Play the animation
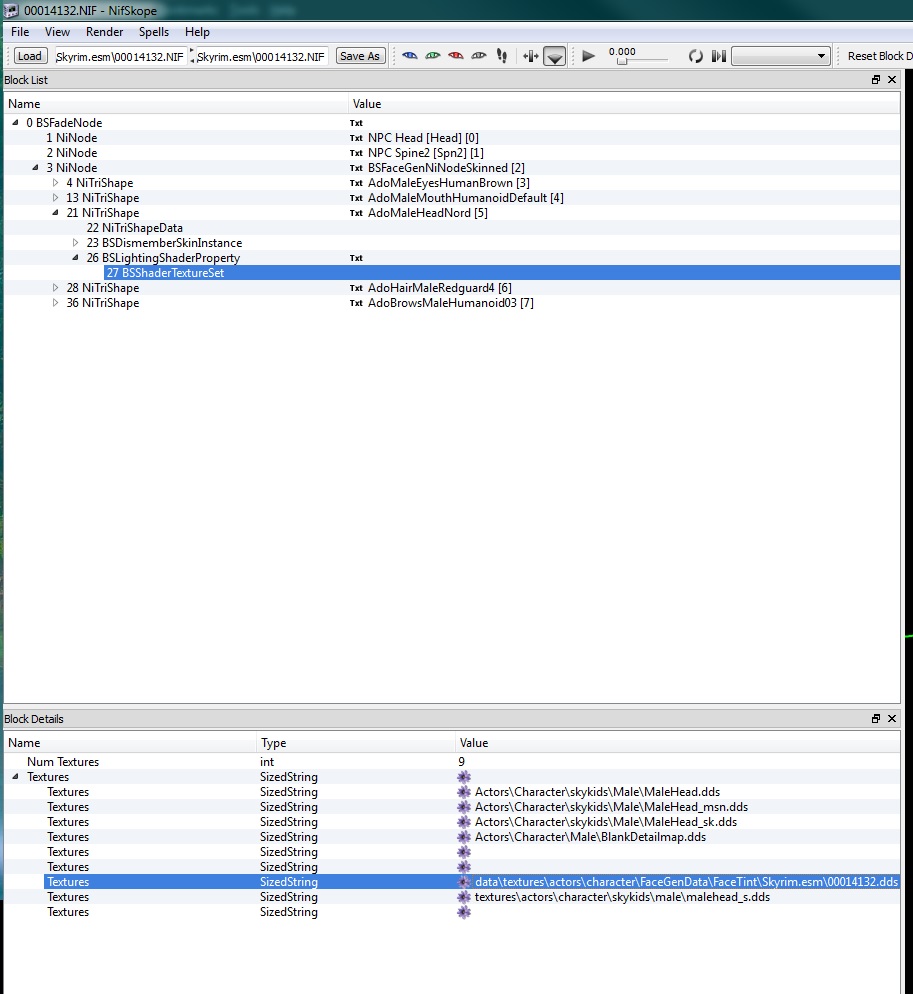This screenshot has width=913, height=994. (x=588, y=56)
